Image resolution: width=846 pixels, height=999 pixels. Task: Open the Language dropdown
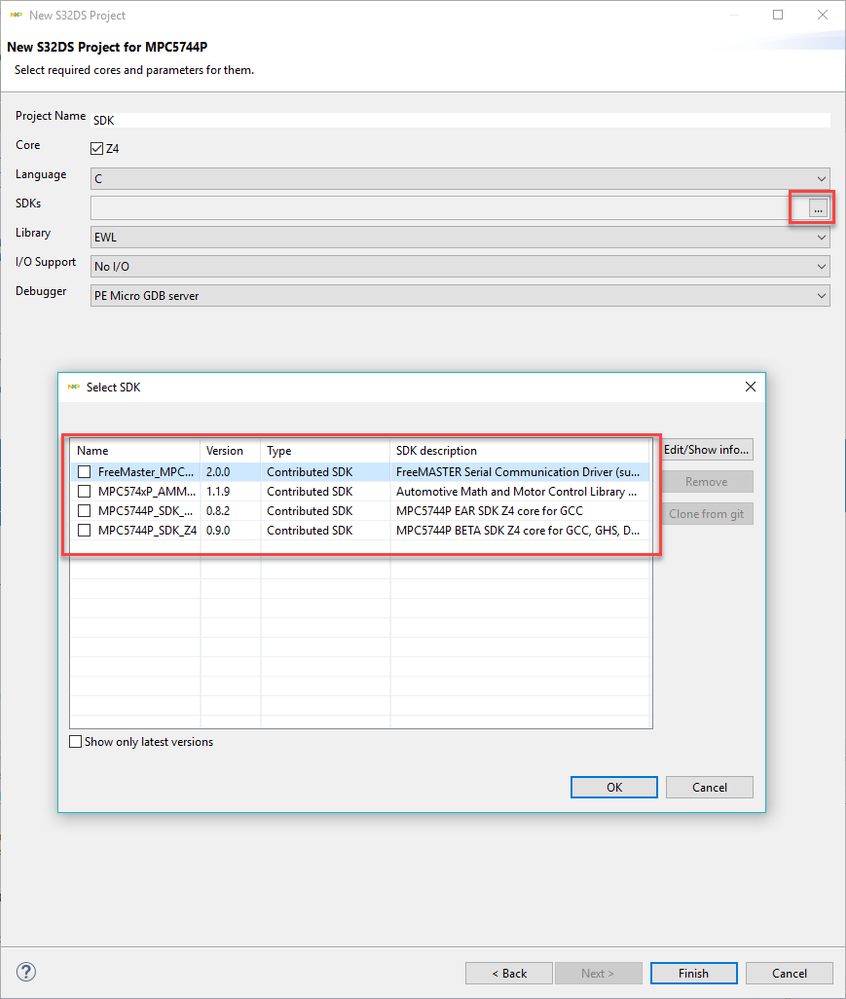(460, 179)
